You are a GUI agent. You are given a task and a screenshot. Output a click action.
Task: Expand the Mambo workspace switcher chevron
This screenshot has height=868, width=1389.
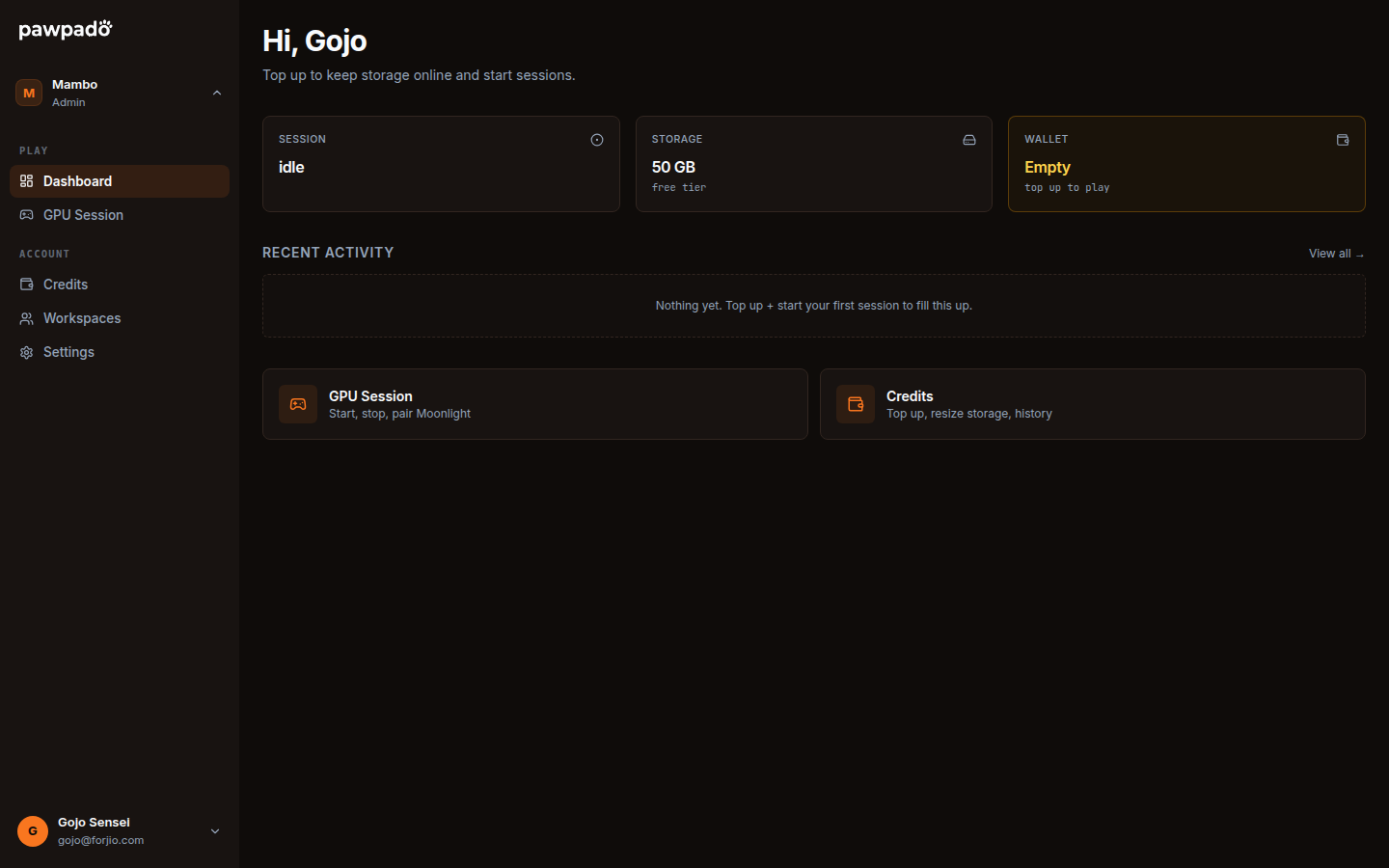217,93
